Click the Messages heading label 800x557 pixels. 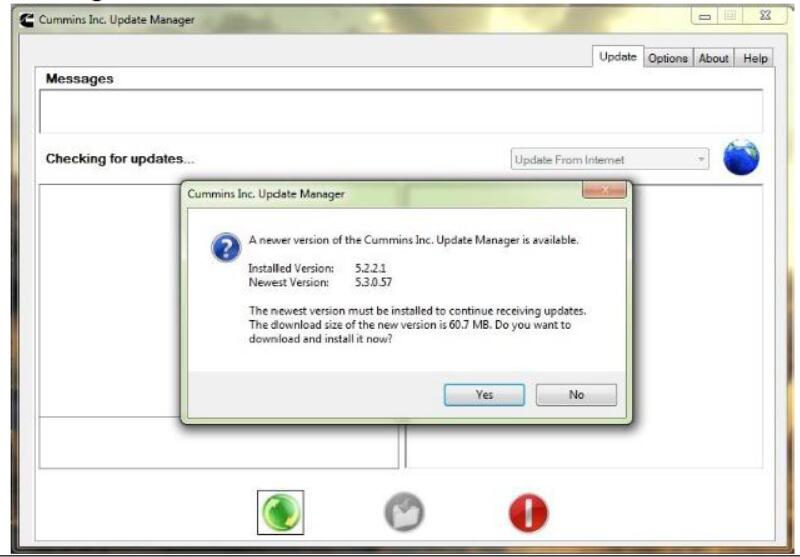(x=80, y=79)
